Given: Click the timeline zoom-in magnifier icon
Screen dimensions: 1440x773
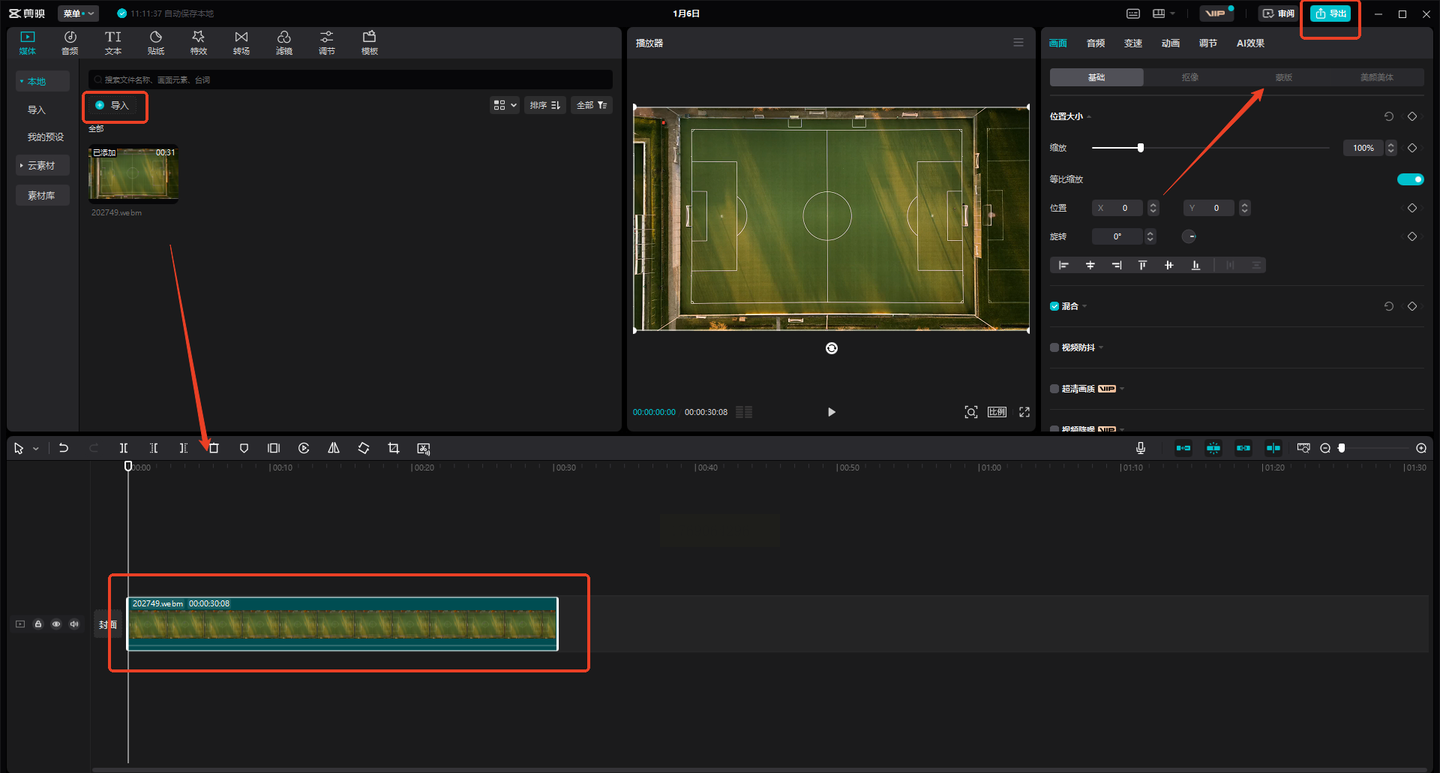Looking at the screenshot, I should click(x=1421, y=449).
